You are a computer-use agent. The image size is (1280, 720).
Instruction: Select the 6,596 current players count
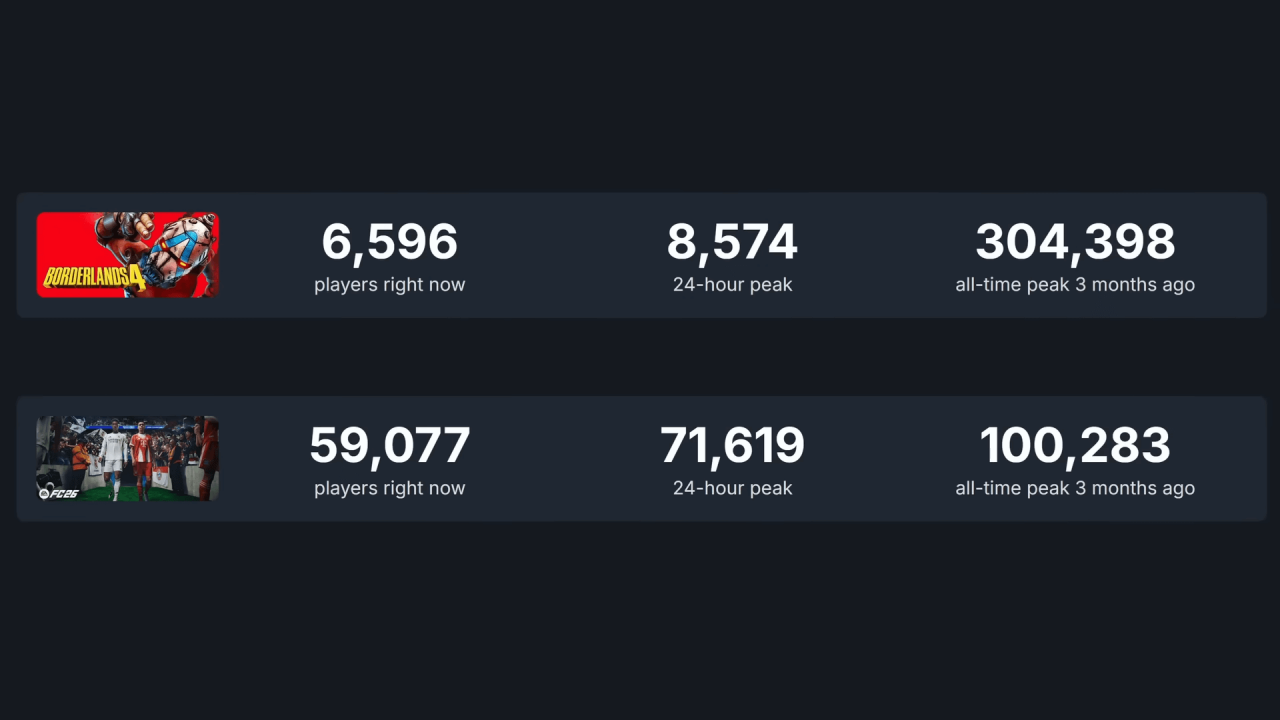389,242
